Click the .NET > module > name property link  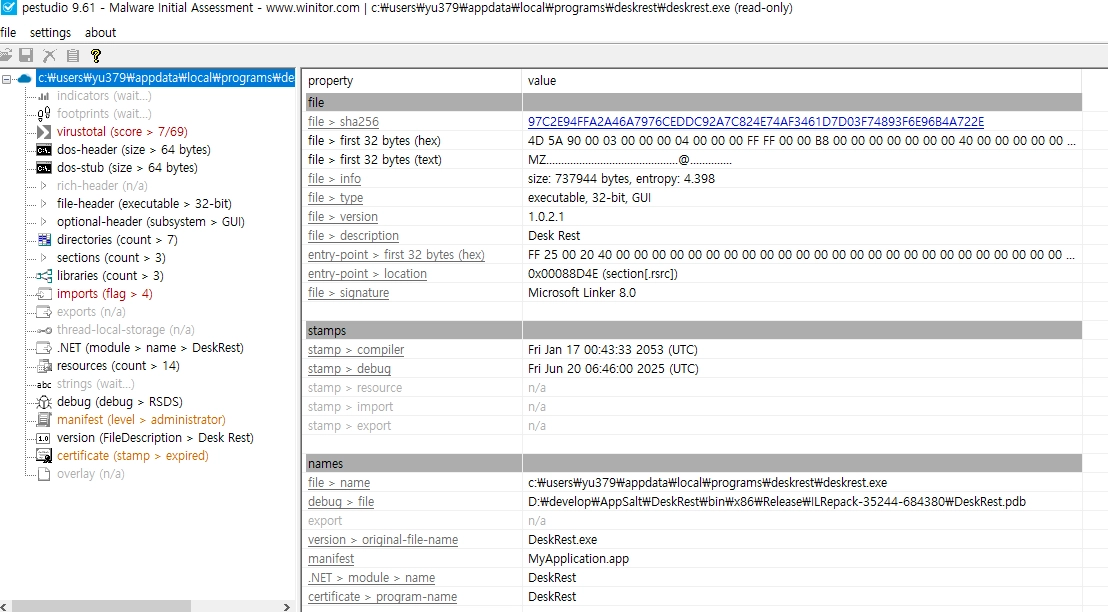point(372,578)
